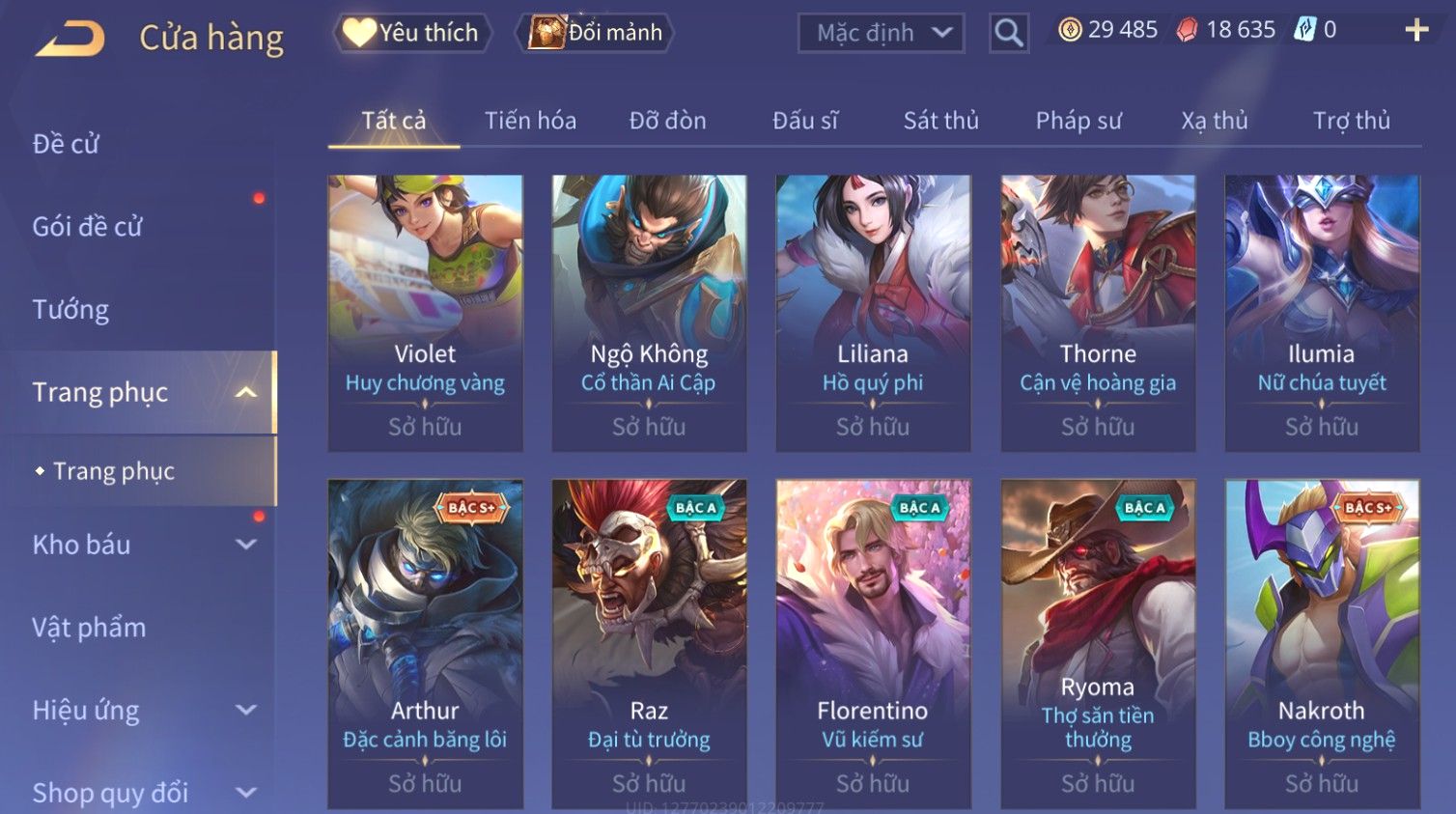Screen dimensions: 1456x814
Task: Open the search magnifier icon
Action: pyautogui.click(x=1008, y=33)
